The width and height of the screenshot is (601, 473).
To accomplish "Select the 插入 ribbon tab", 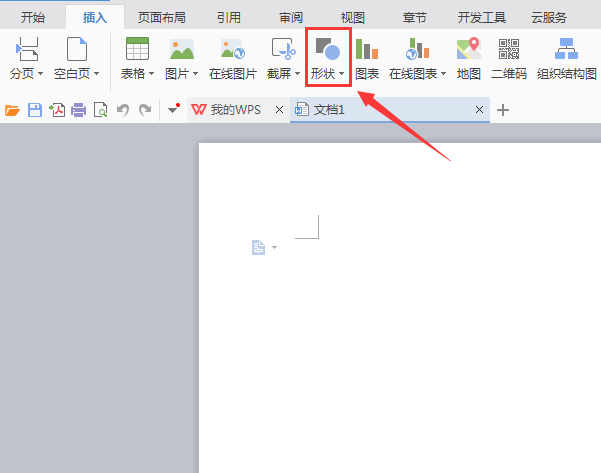I will pyautogui.click(x=95, y=18).
